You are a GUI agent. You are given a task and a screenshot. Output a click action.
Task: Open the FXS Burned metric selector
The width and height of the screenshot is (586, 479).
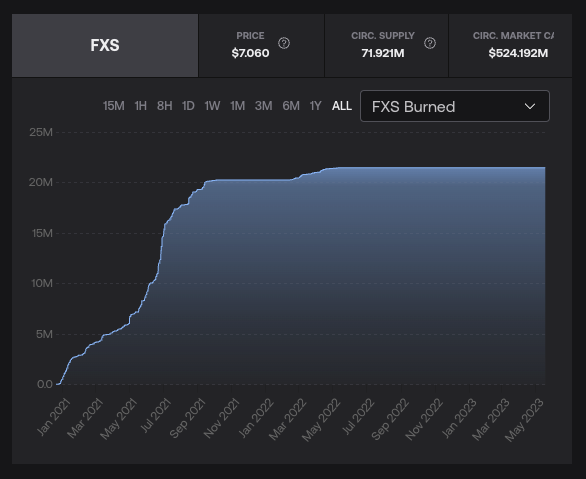click(455, 106)
